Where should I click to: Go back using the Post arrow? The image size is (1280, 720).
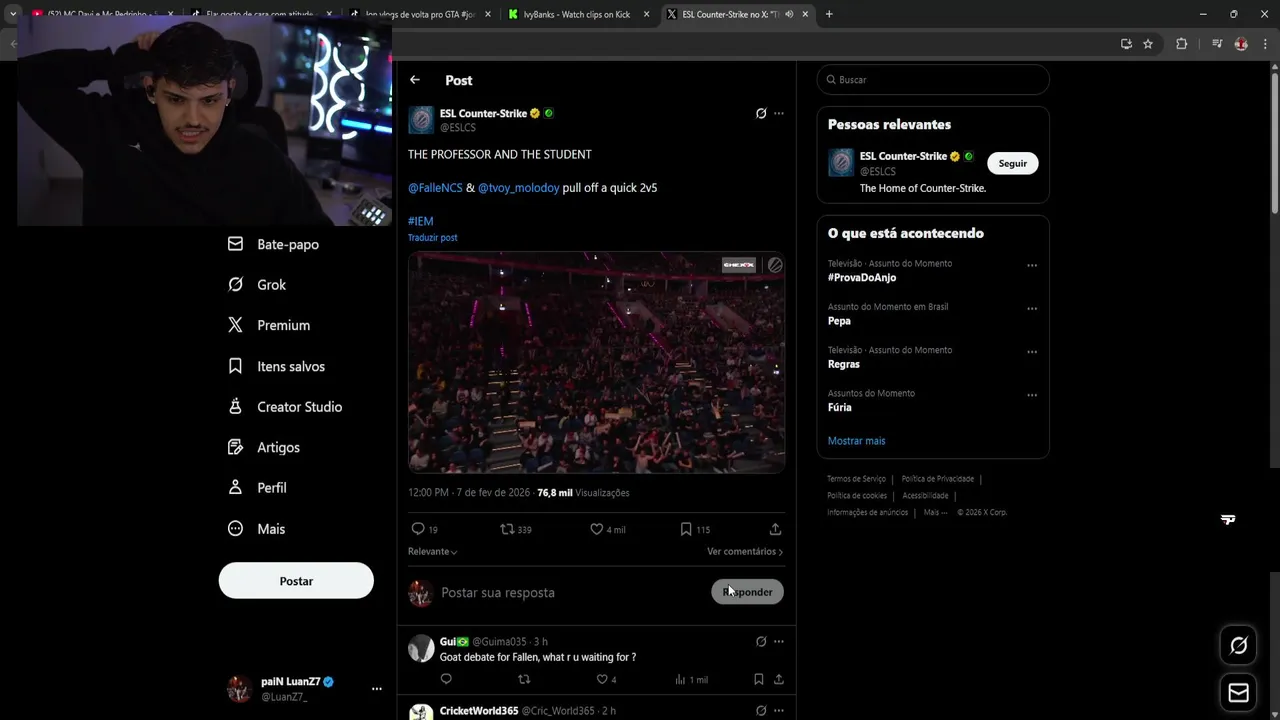click(415, 80)
